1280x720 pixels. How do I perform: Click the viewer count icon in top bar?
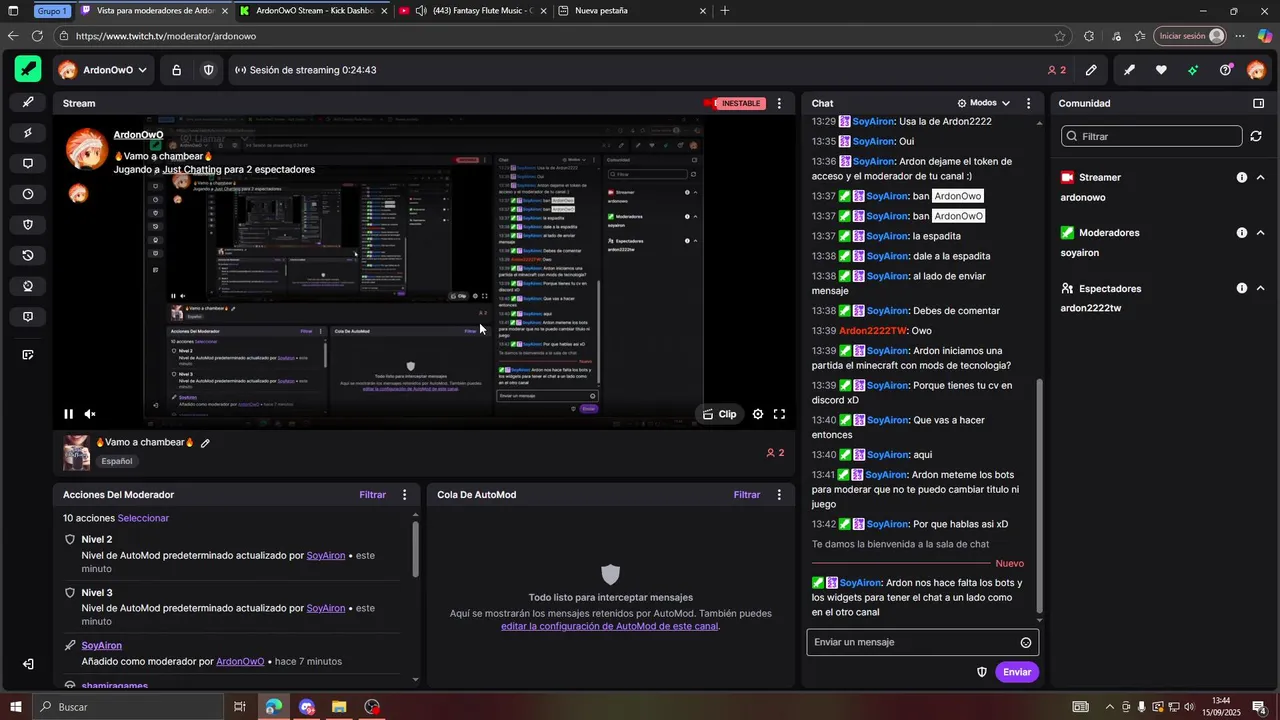[1056, 70]
